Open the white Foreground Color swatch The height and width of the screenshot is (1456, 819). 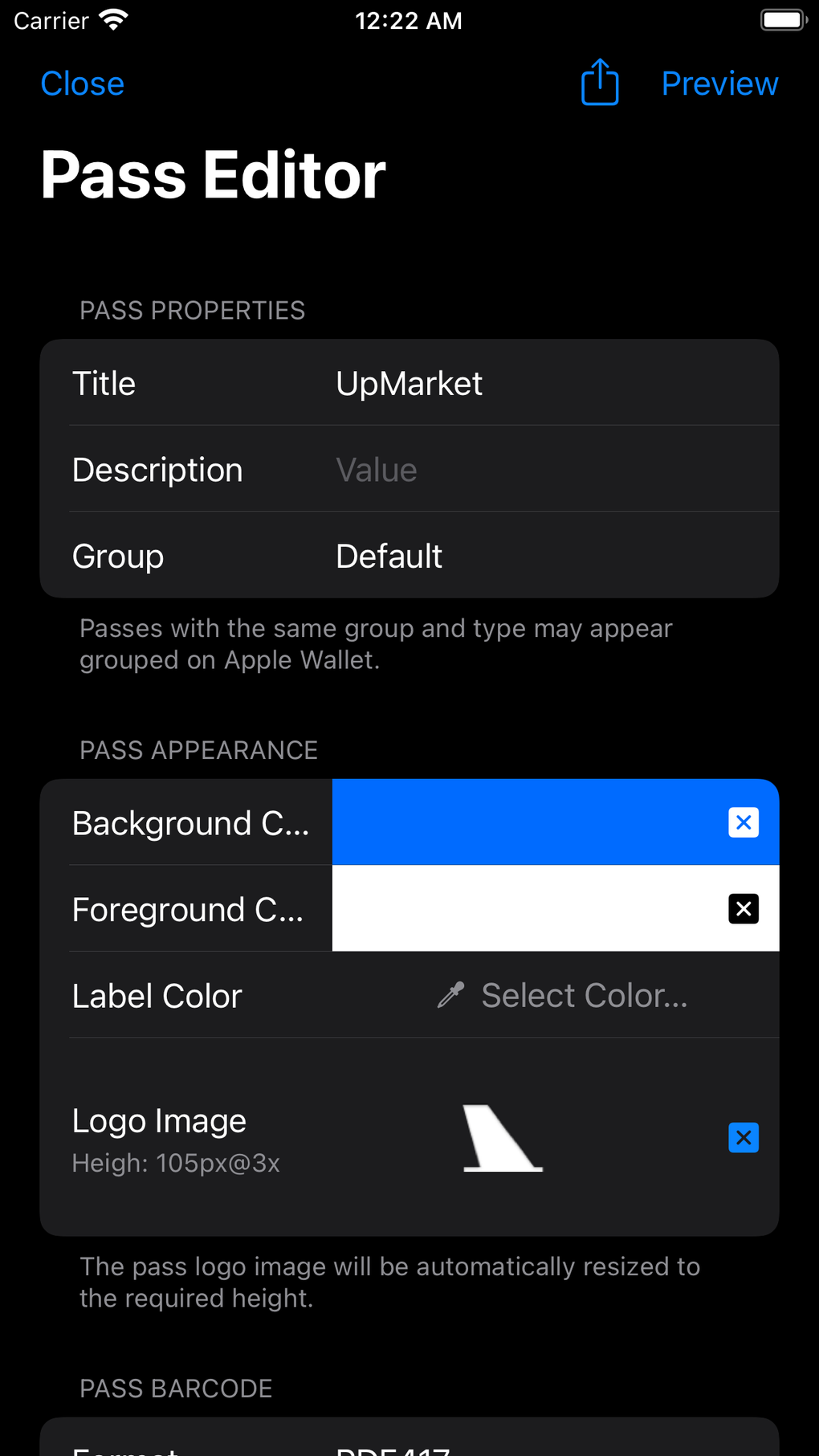522,909
